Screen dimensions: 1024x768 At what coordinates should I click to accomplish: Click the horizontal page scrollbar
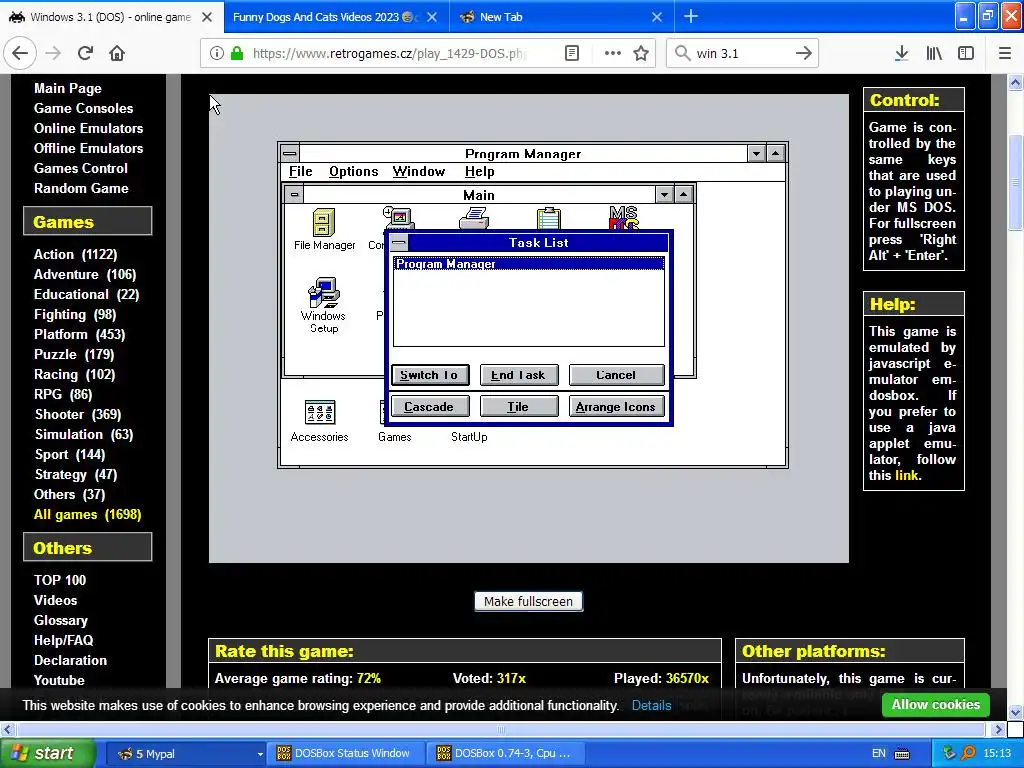click(x=501, y=729)
